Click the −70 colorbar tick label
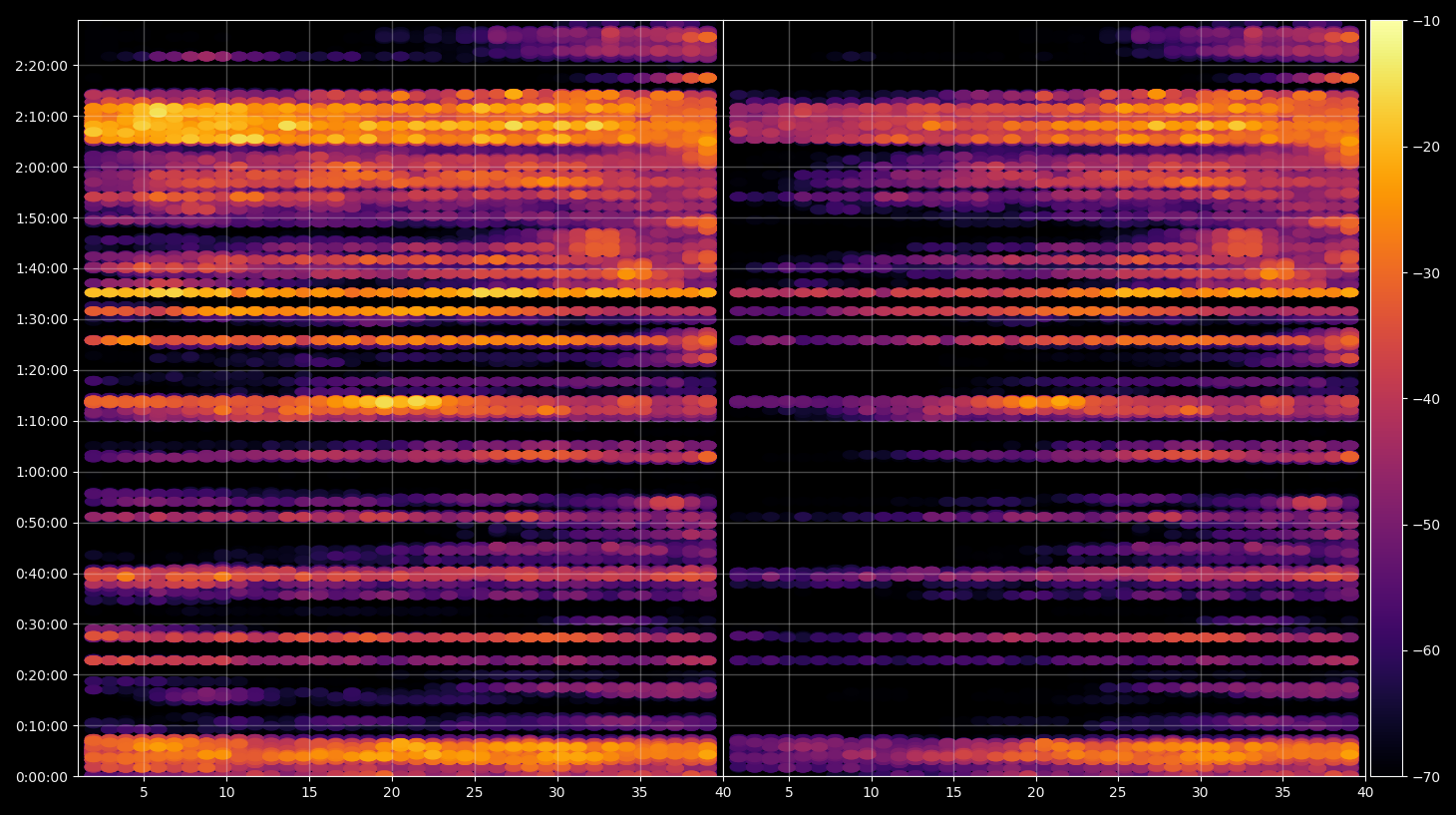Viewport: 1456px width, 815px height. tap(1426, 777)
